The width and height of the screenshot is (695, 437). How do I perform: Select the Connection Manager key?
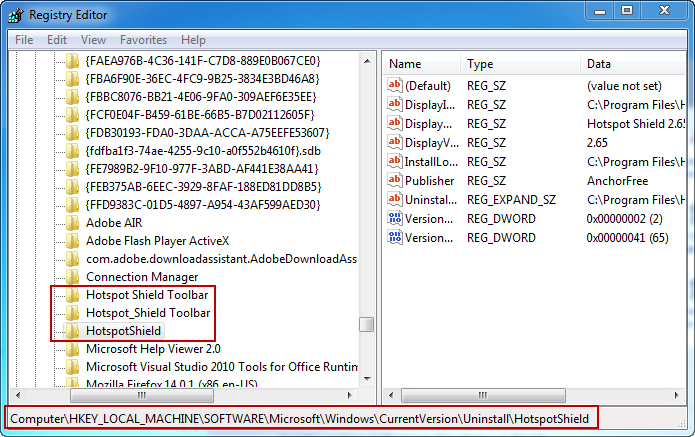click(x=142, y=277)
